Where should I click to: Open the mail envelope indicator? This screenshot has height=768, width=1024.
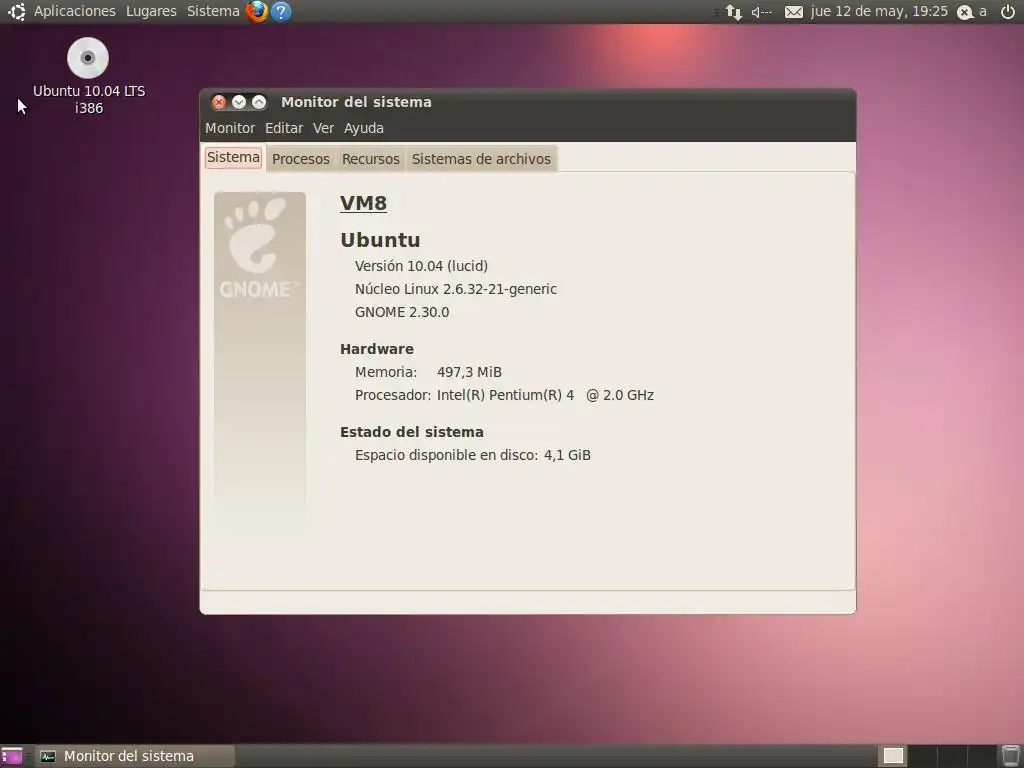[x=793, y=12]
